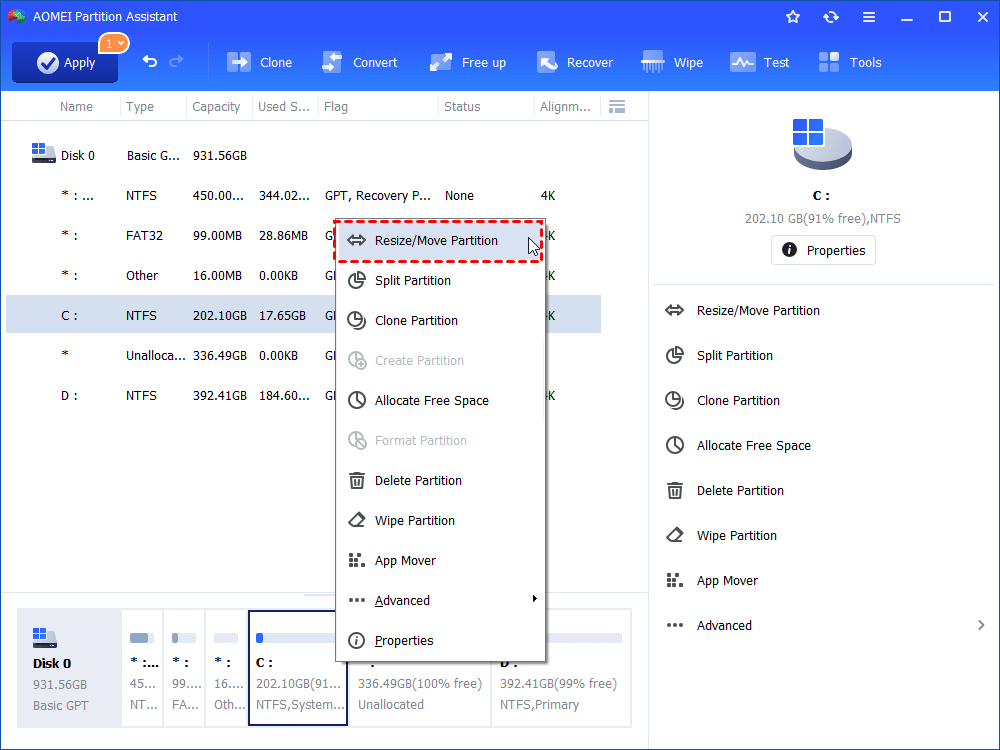This screenshot has height=750, width=1000.
Task: Select the 45... NT... partition block in disk map
Action: [x=142, y=668]
